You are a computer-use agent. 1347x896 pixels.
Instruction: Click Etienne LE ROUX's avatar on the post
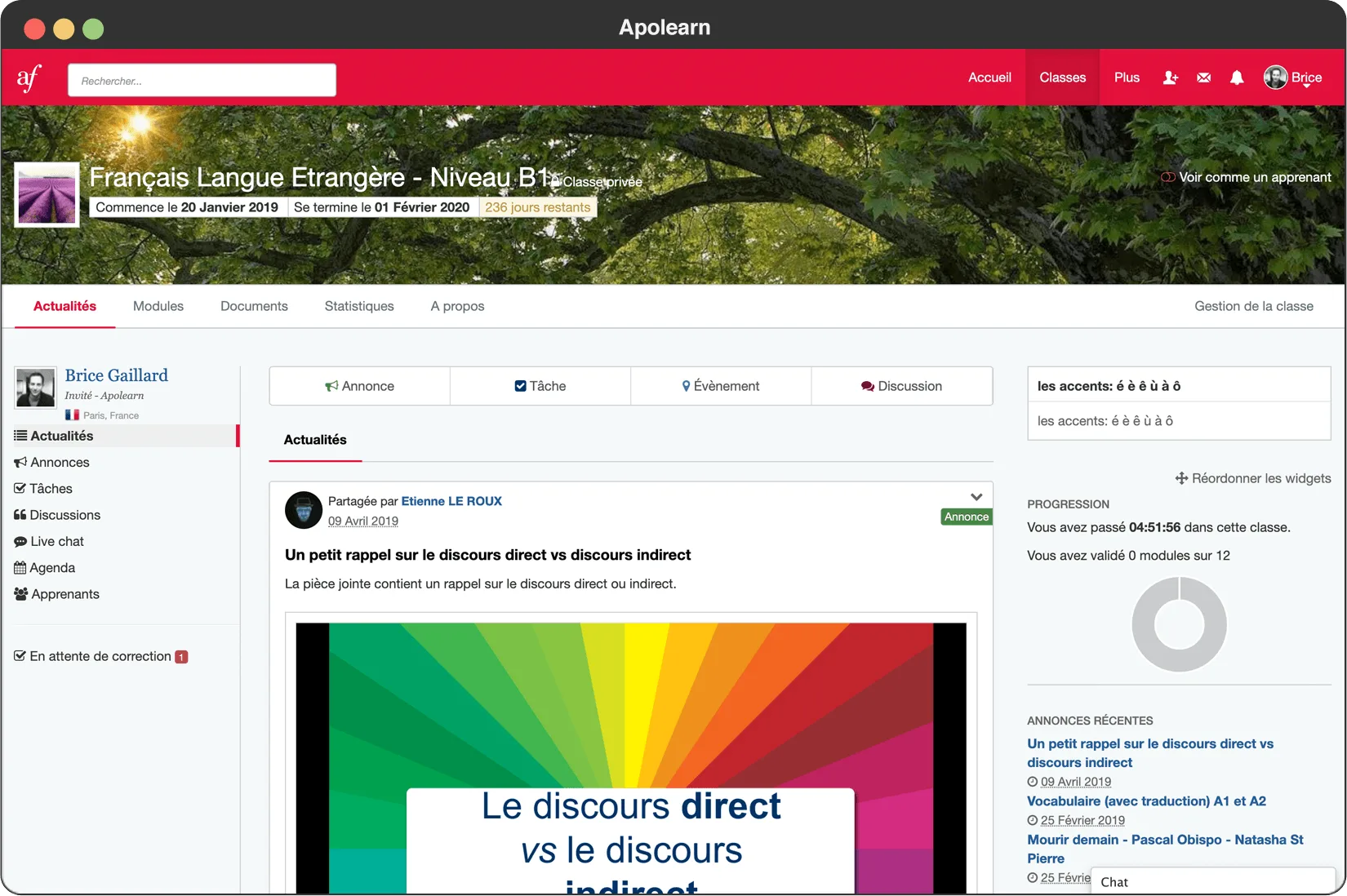tap(304, 510)
